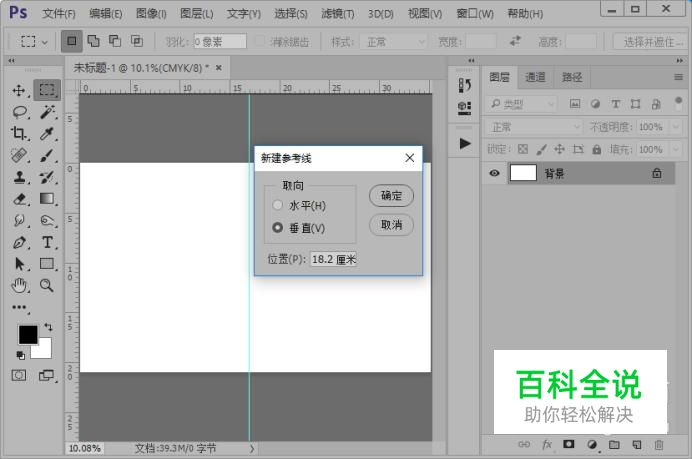Click the 位置(P) input field
Screen dimensions: 692x459
click(x=333, y=259)
